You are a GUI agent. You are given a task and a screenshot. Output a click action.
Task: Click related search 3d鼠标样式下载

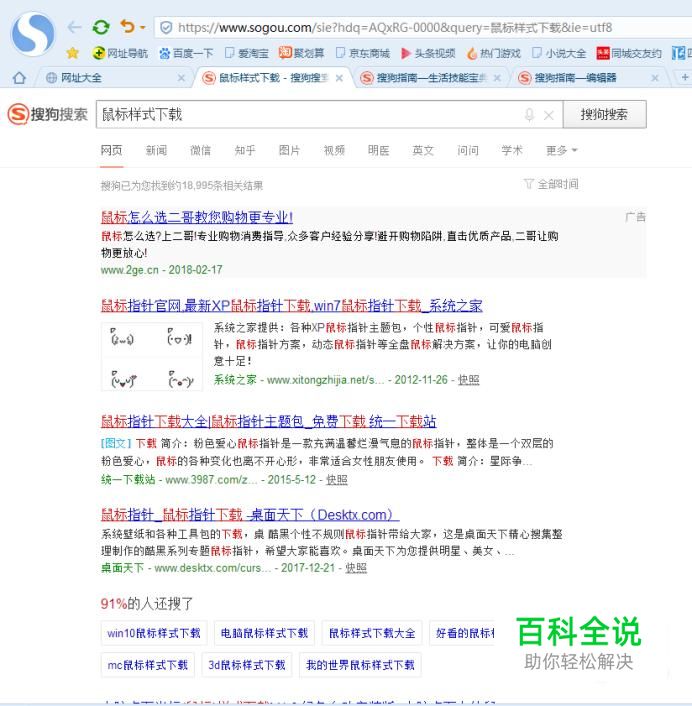247,665
